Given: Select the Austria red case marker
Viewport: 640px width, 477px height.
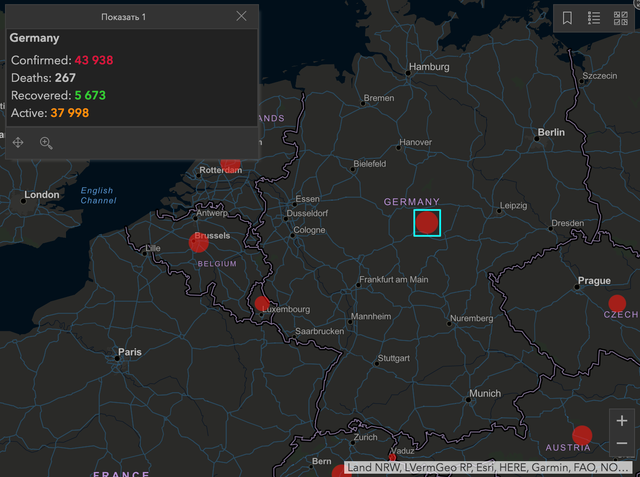Looking at the screenshot, I should pyautogui.click(x=582, y=435).
